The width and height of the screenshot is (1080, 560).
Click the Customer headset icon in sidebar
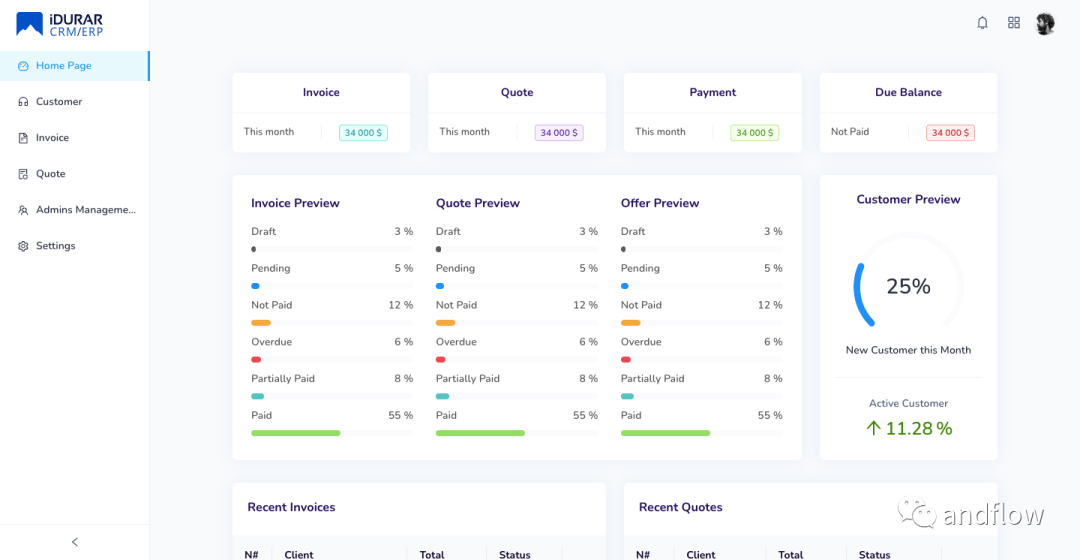point(23,102)
